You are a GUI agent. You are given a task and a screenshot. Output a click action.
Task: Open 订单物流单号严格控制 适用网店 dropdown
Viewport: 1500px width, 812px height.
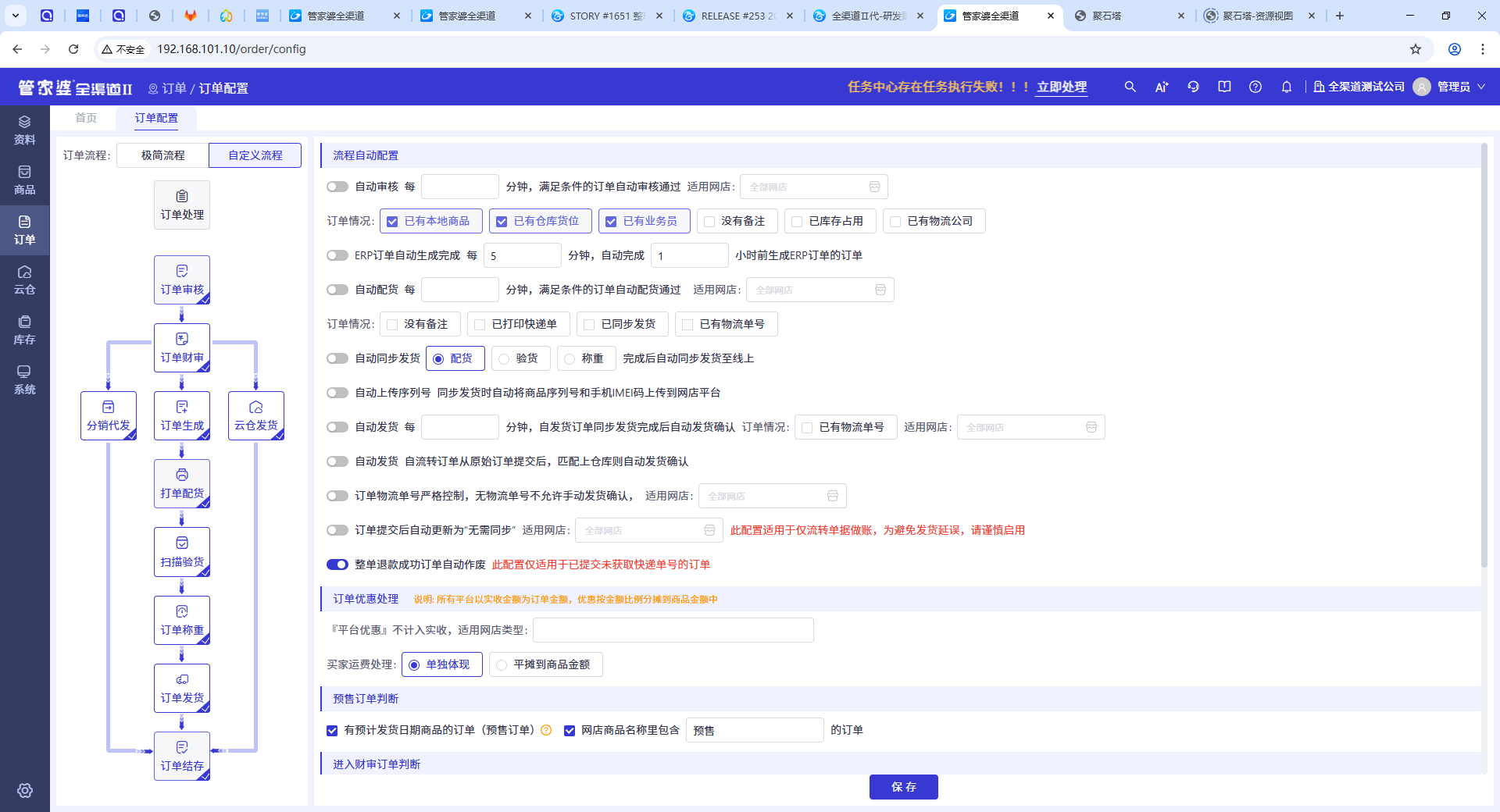click(772, 496)
